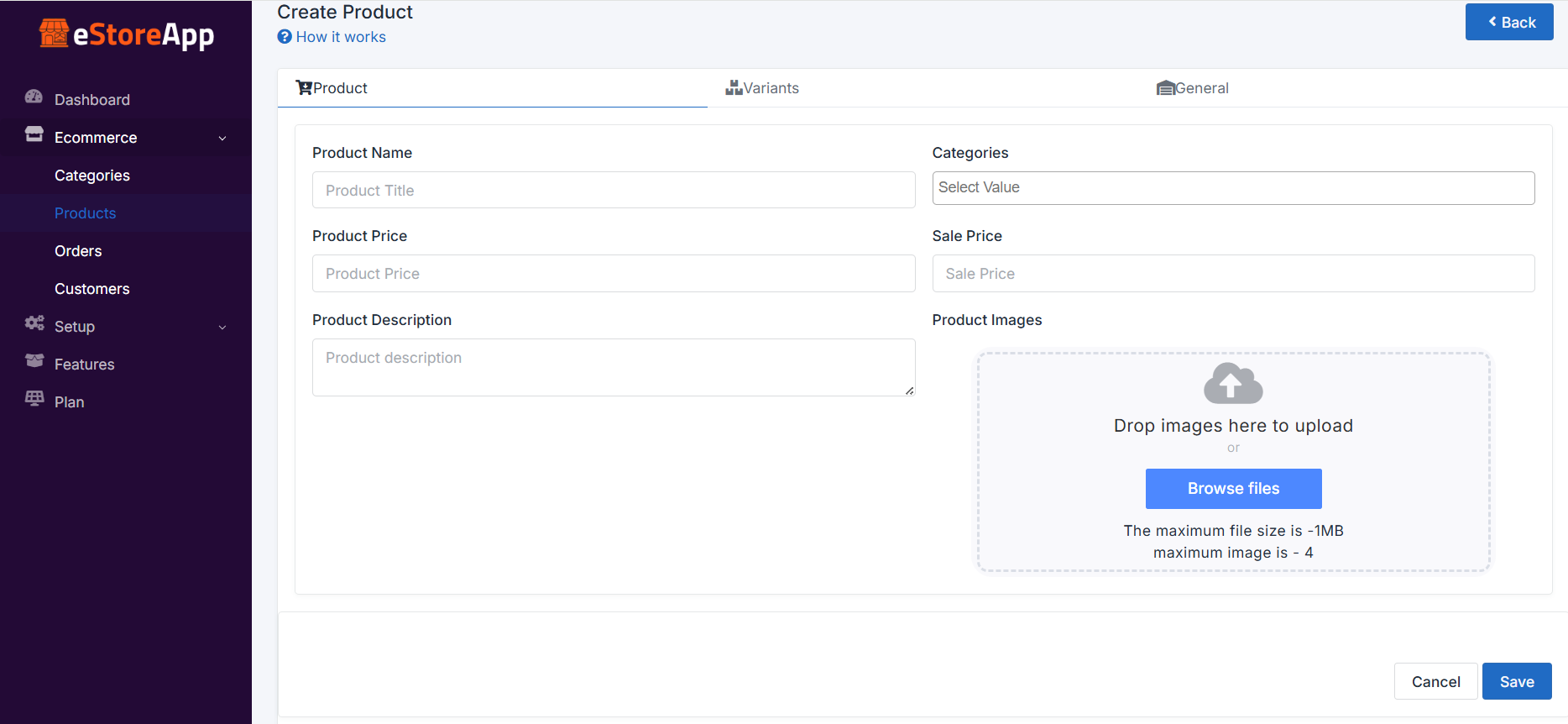Click the Plan icon in sidebar
The height and width of the screenshot is (724, 1568).
[34, 399]
